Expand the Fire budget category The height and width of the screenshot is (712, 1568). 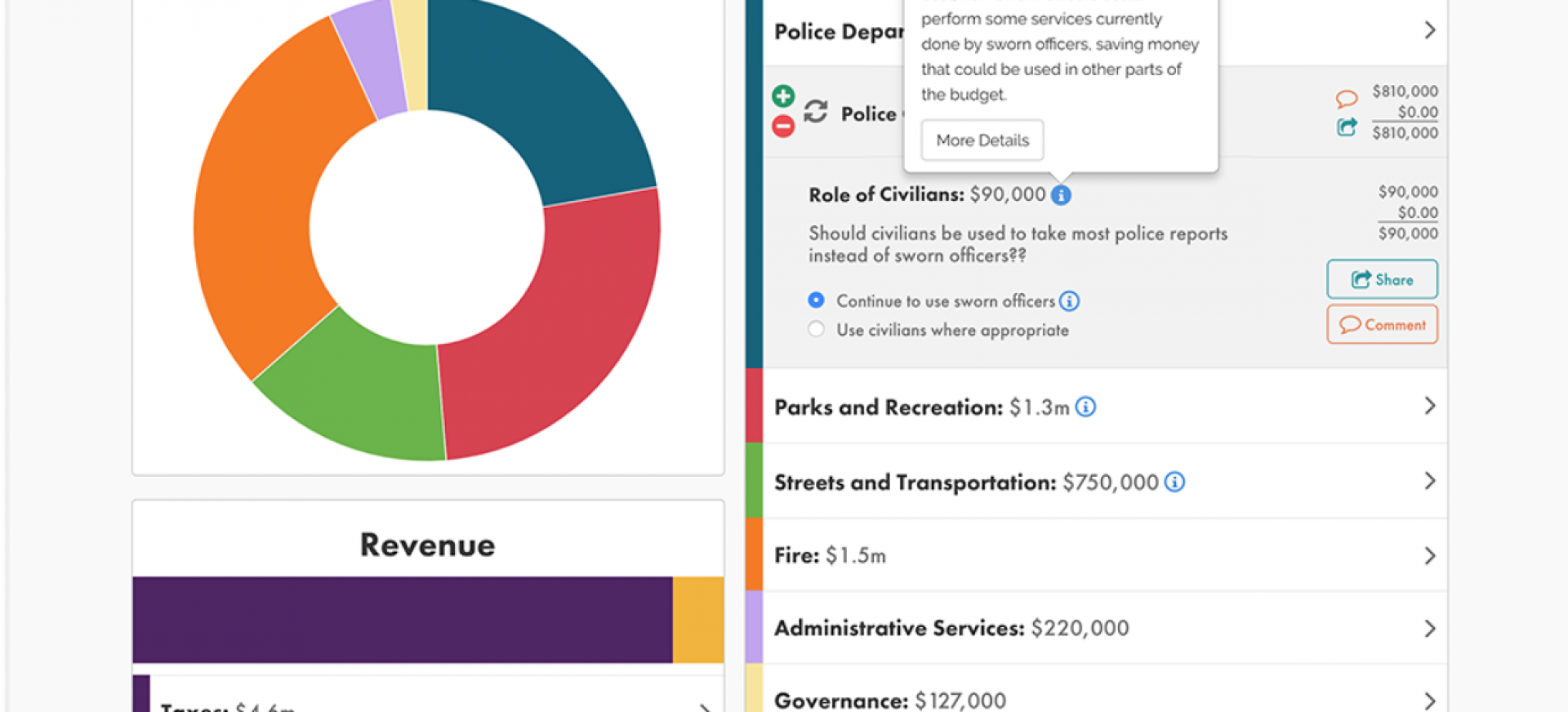tap(1429, 556)
